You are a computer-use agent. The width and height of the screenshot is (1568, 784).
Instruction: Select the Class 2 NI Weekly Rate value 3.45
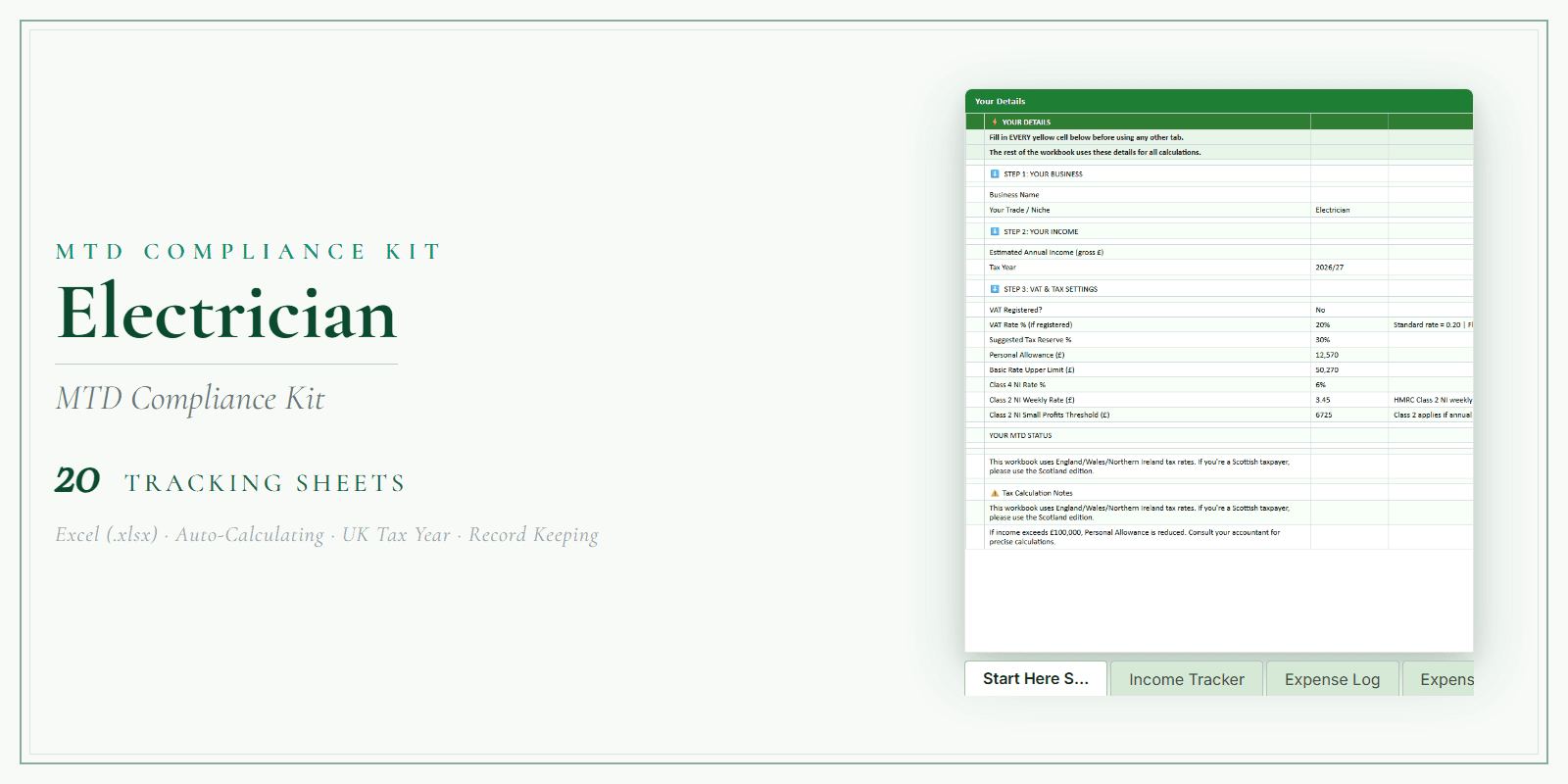(1349, 400)
